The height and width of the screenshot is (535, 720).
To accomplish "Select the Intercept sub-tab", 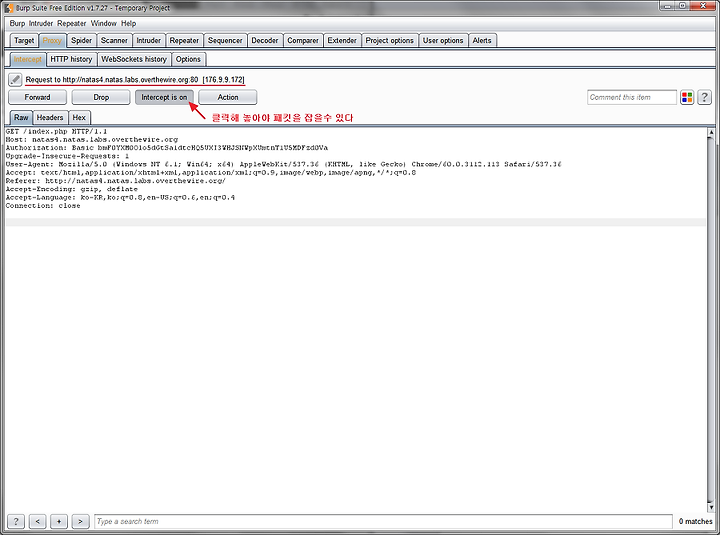I will 28,59.
